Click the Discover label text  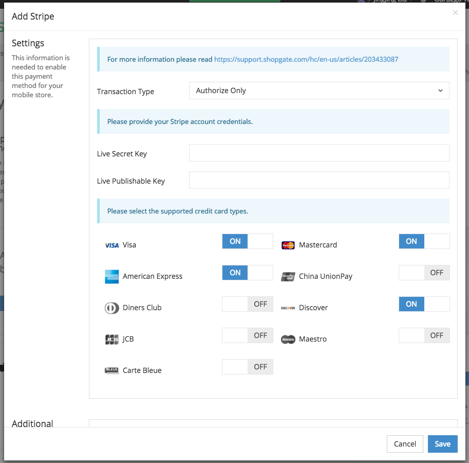(x=313, y=308)
